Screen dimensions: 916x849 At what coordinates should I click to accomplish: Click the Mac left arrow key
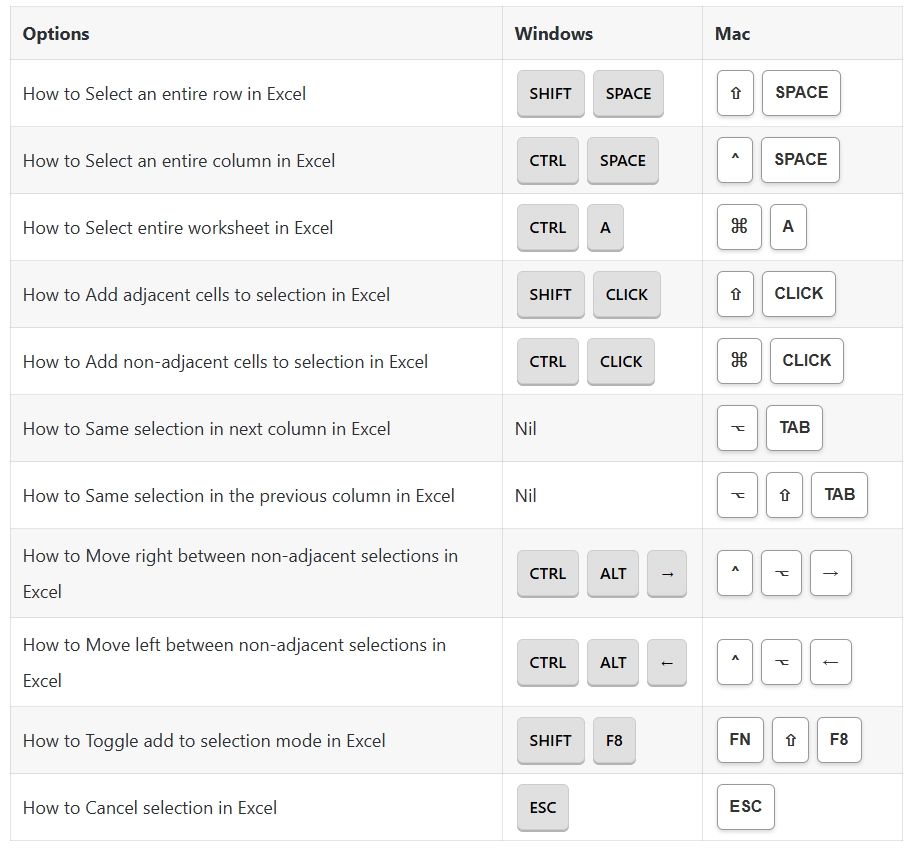[831, 663]
